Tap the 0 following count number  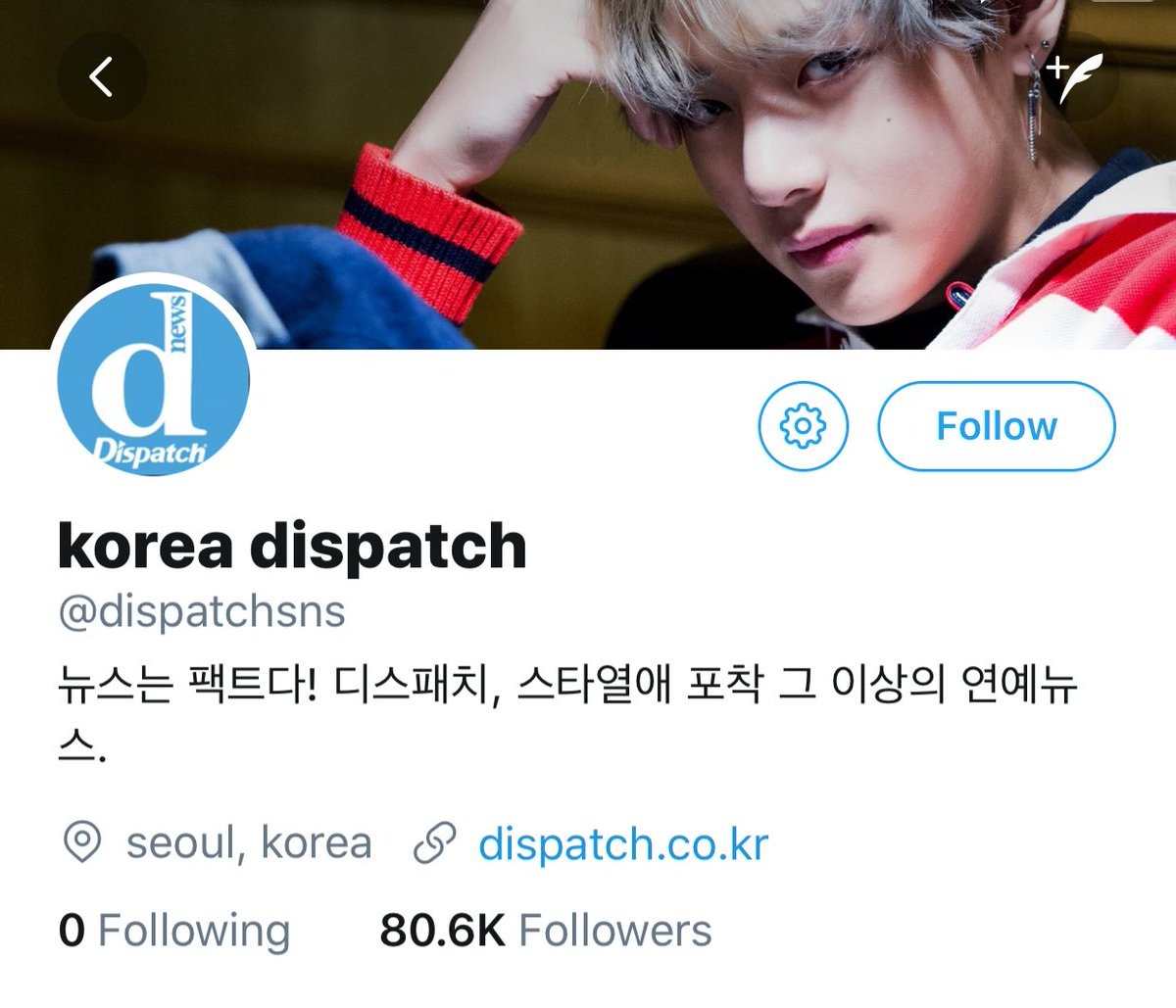(72, 930)
